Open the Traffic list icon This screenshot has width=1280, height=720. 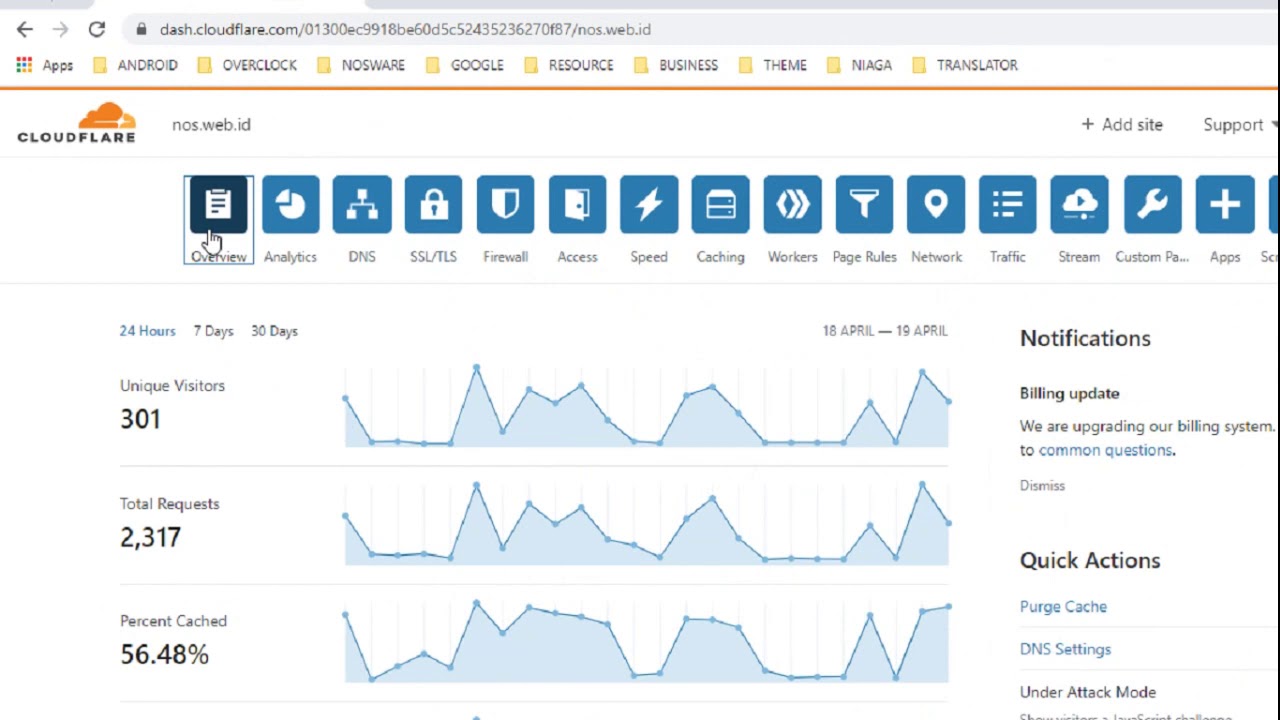click(x=1007, y=205)
